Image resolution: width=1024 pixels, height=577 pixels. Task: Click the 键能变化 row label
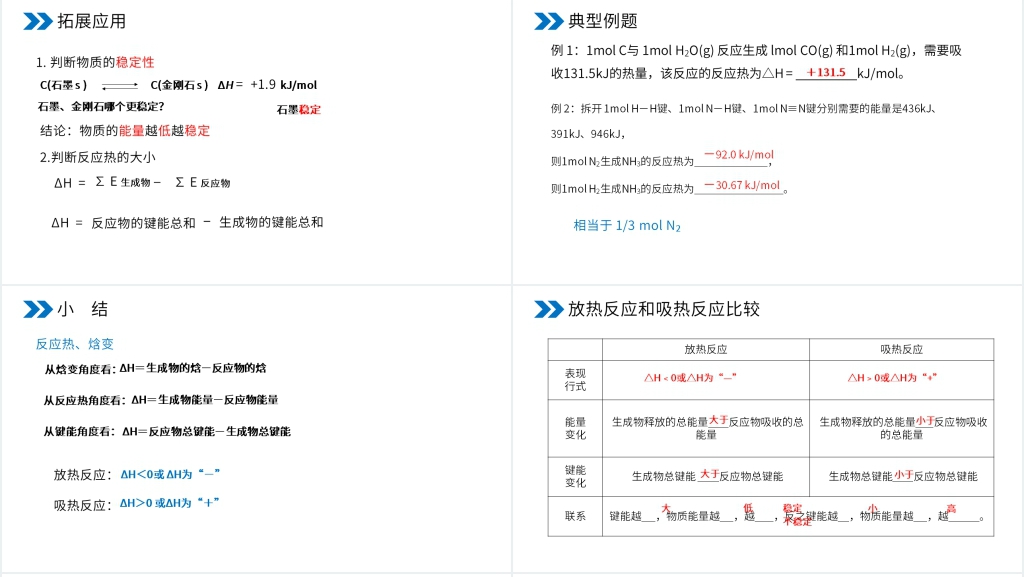click(x=575, y=476)
